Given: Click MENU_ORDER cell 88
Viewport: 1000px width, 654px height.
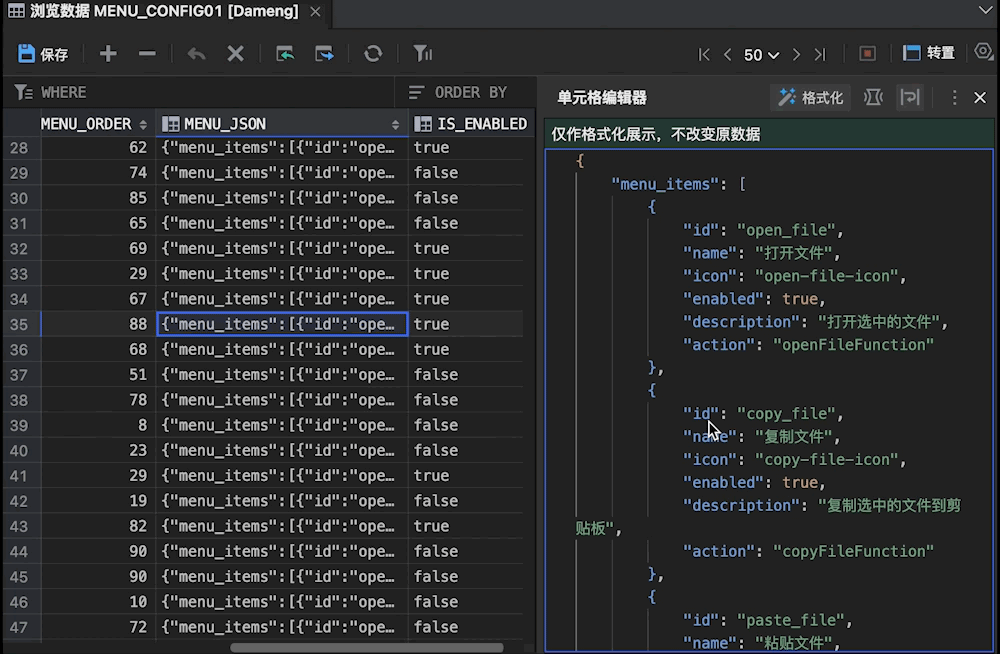Looking at the screenshot, I should (x=98, y=324).
